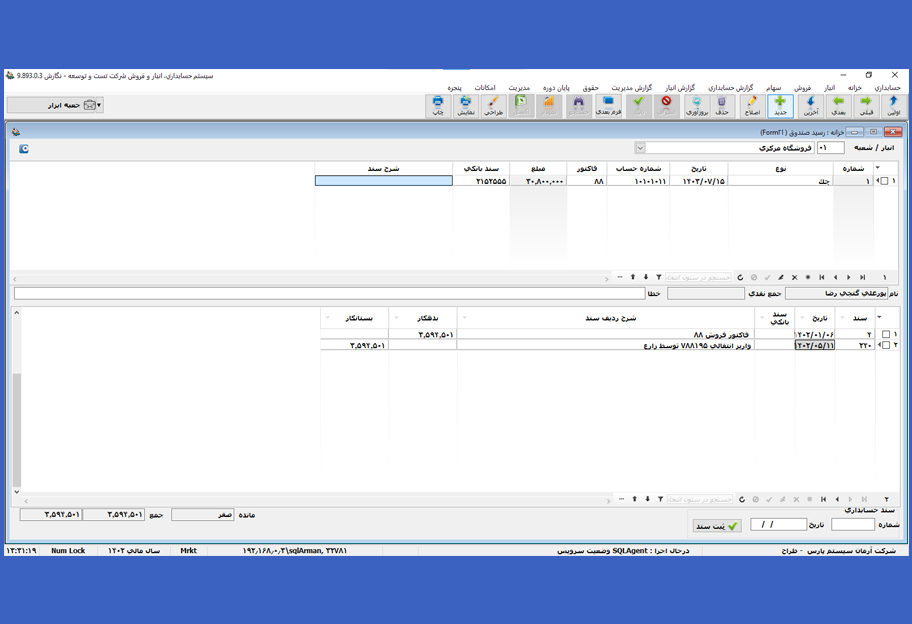This screenshot has width=912, height=624.
Task: Click the شماره حساب column header
Action: point(638,168)
